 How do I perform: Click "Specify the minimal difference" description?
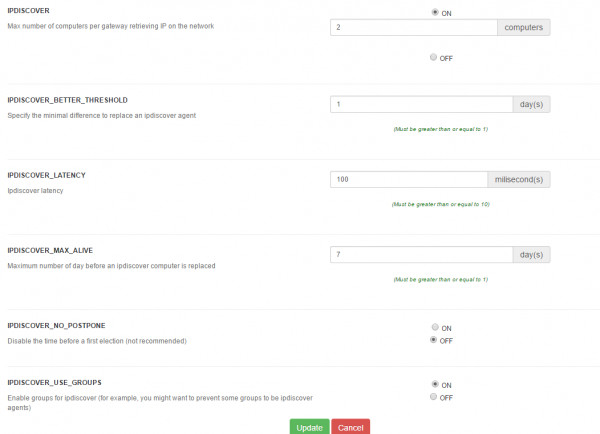click(101, 116)
